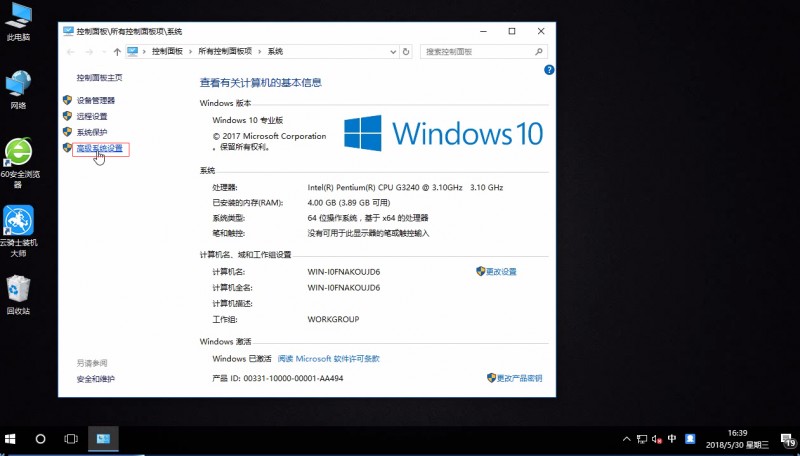Open 系统保护 link
800x456 pixels.
92,132
